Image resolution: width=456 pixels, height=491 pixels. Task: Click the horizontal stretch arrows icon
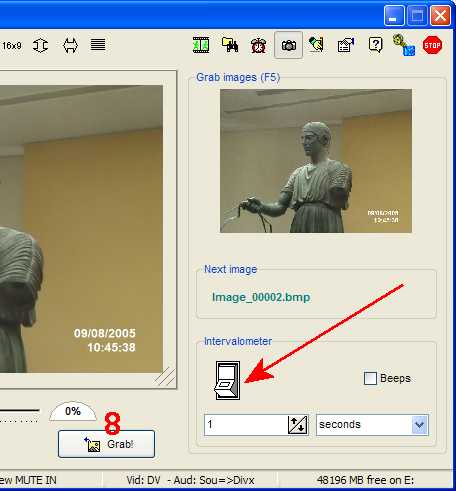pyautogui.click(x=70, y=45)
